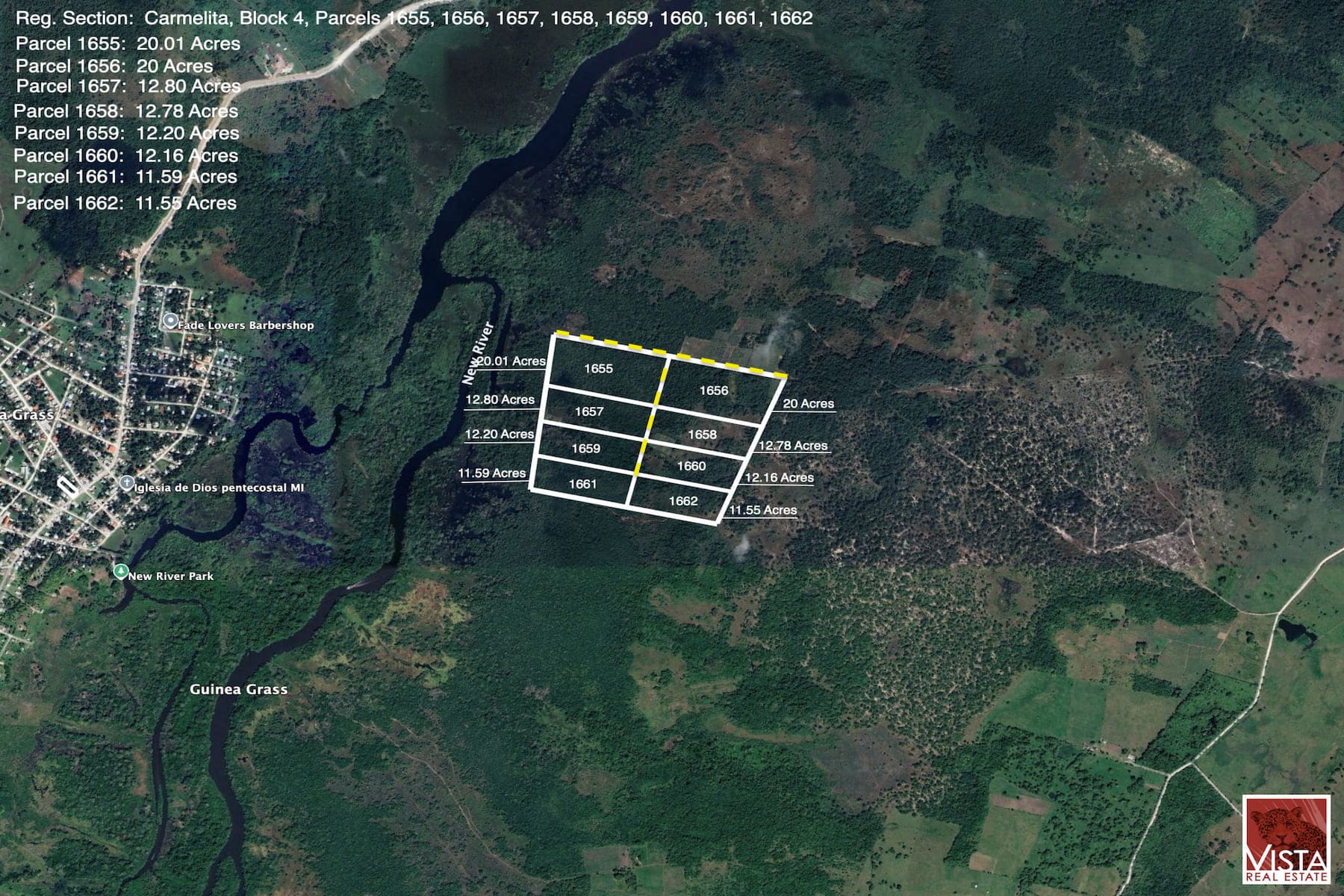
Task: Click the 12.78 Acres callout beside the grid
Action: tap(792, 446)
